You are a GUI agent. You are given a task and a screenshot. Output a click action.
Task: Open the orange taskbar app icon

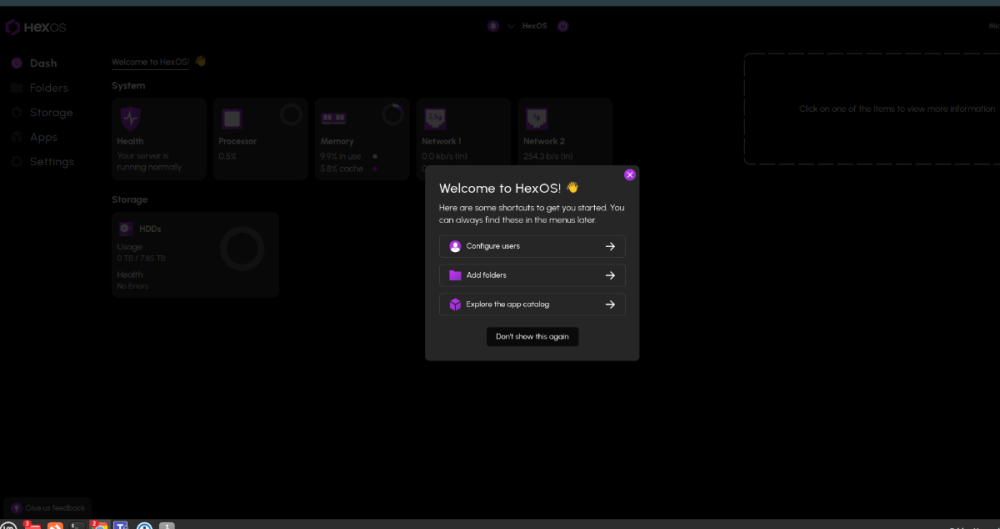[x=55, y=526]
